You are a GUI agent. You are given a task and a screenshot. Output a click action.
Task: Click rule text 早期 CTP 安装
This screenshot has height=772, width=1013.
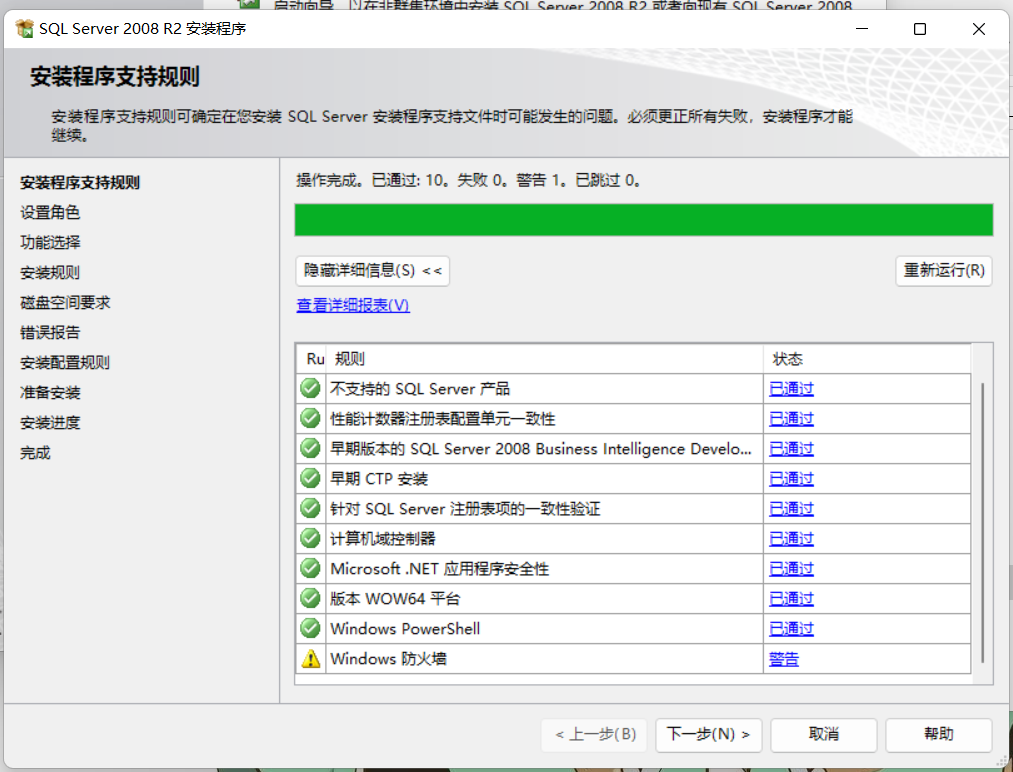coord(379,479)
